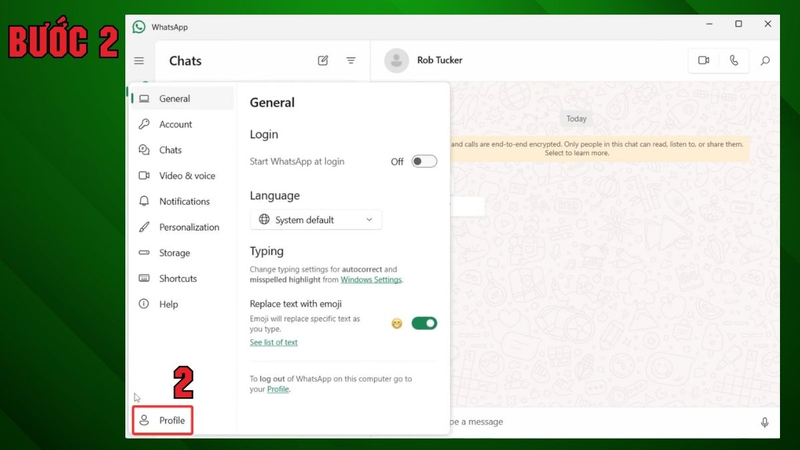Open Help section

click(183, 304)
